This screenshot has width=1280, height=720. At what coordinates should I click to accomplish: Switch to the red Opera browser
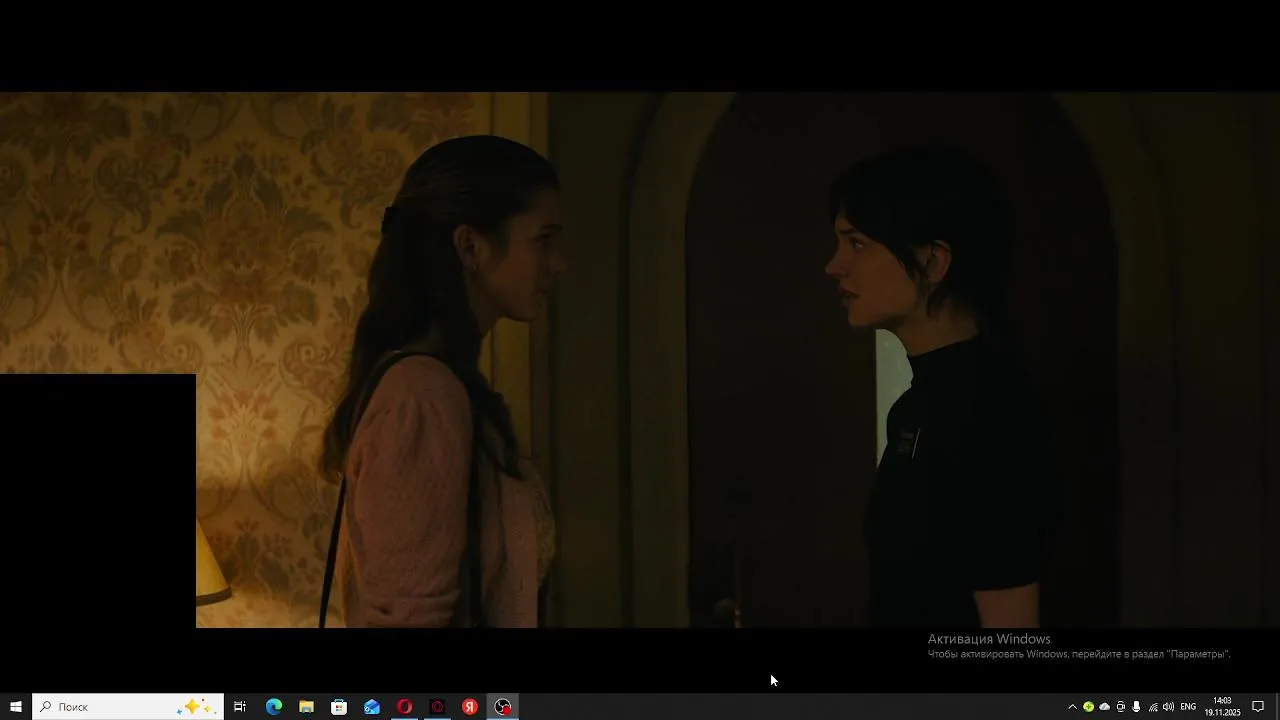click(x=405, y=707)
